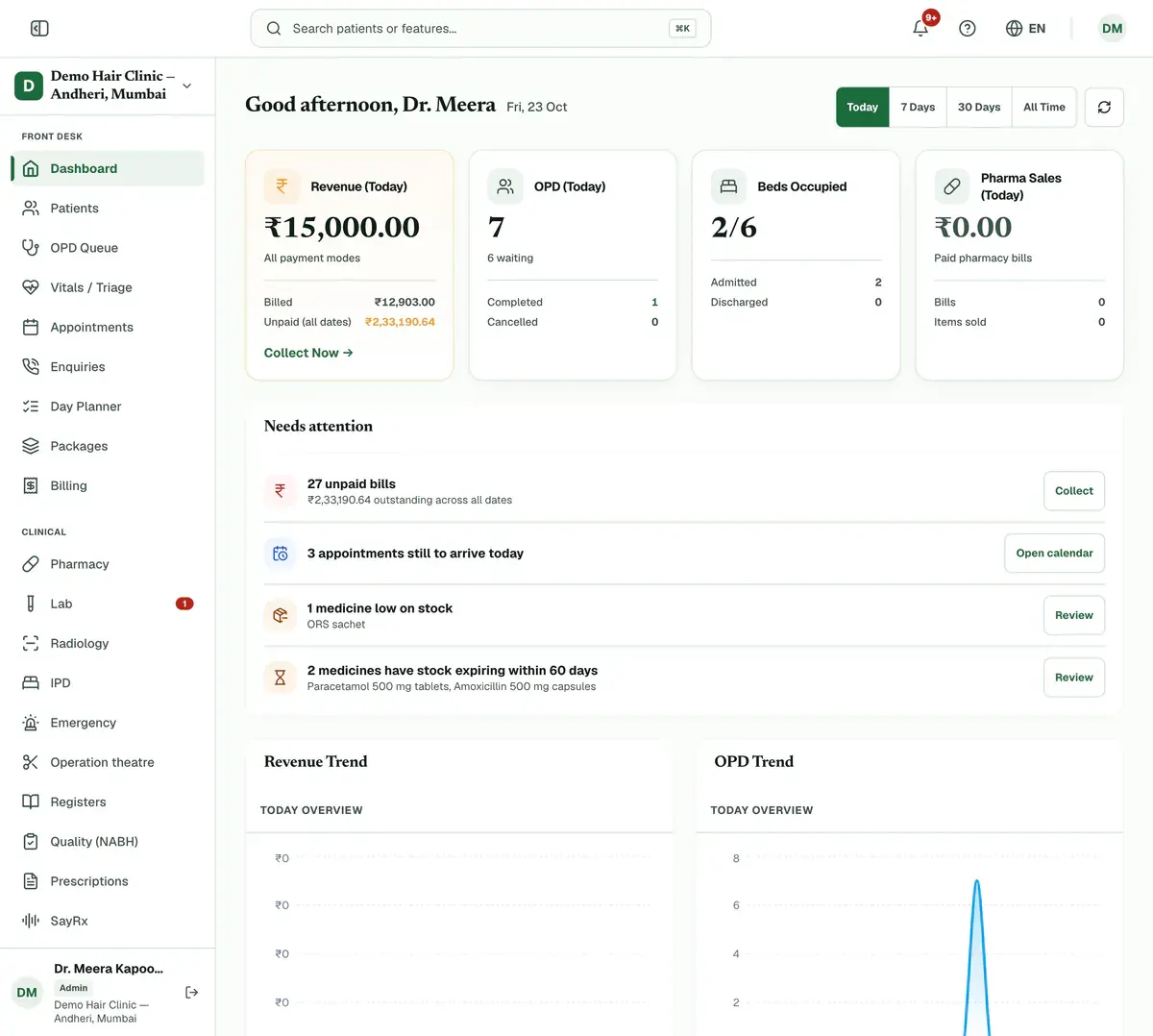Open Lab module
The width and height of the screenshot is (1153, 1036).
coord(108,604)
